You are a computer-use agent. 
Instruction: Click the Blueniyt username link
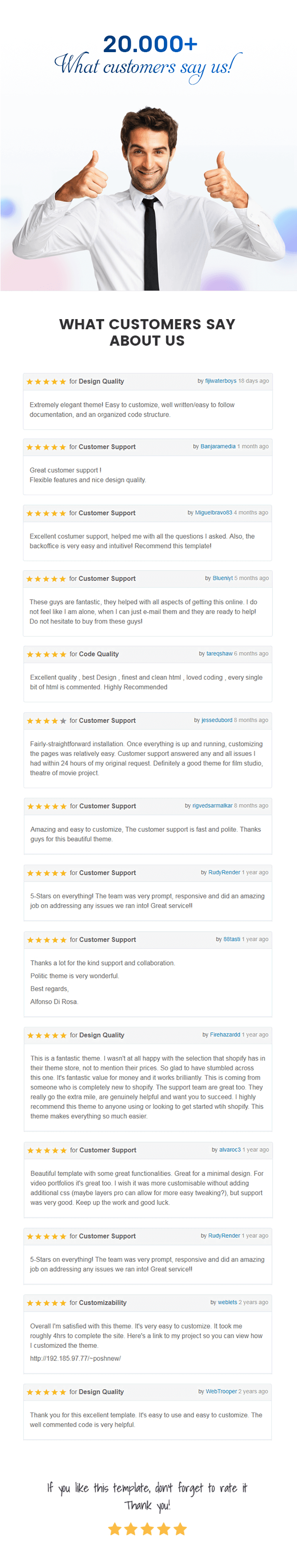click(x=223, y=578)
